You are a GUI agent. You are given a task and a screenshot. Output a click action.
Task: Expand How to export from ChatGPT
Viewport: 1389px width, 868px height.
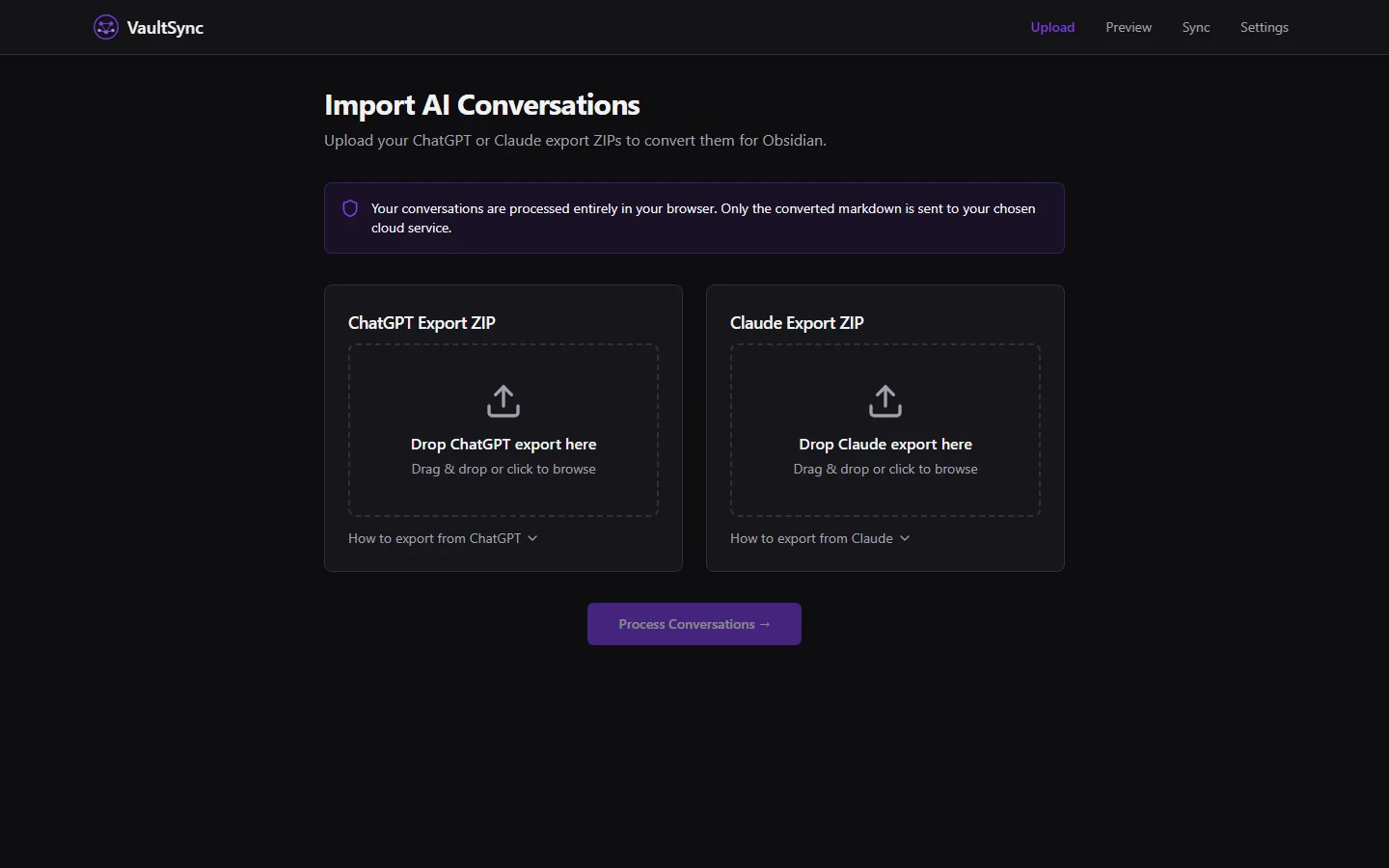443,538
